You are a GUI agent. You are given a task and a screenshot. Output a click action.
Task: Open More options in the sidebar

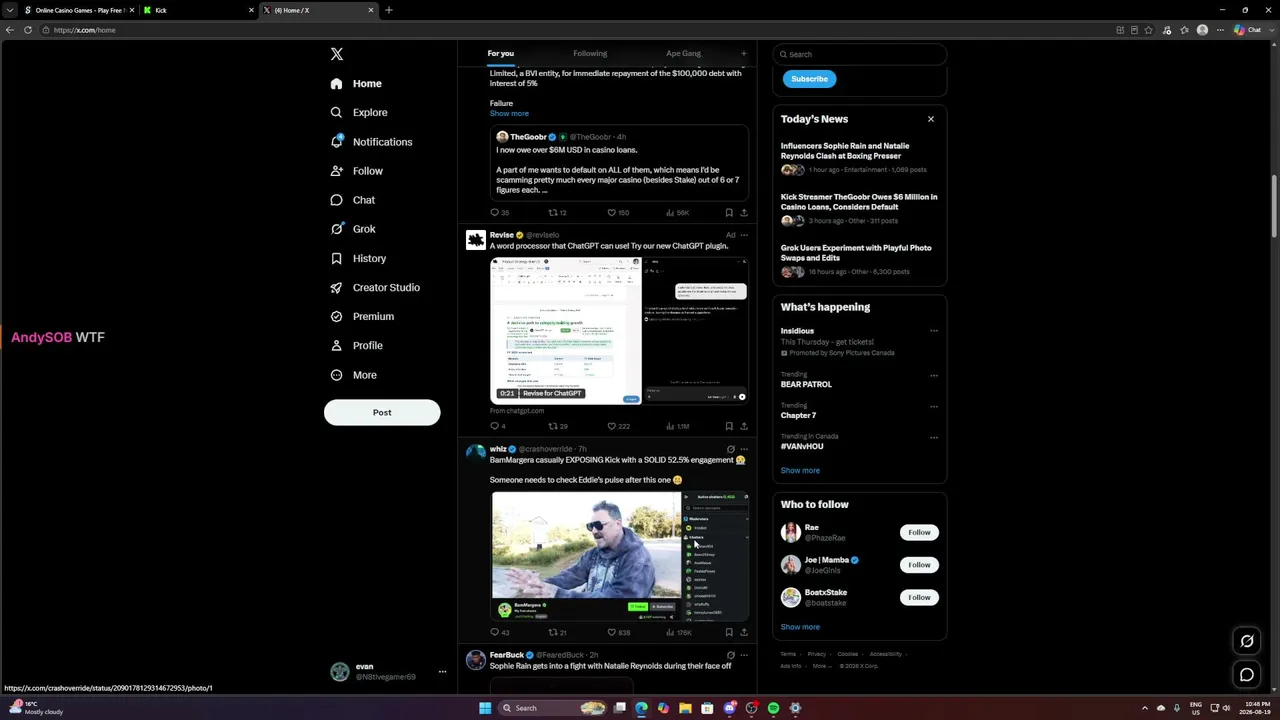point(353,375)
